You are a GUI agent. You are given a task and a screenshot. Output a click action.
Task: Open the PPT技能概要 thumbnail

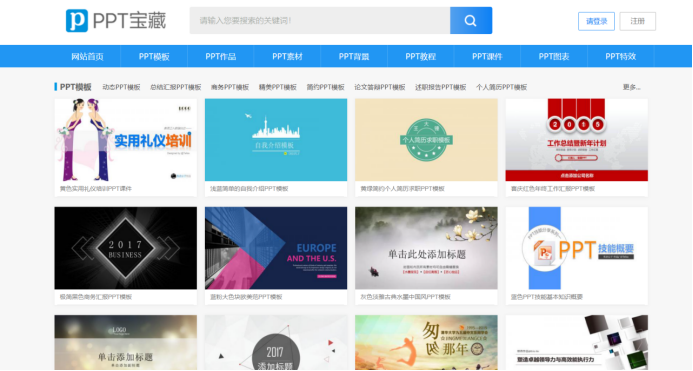(x=577, y=248)
